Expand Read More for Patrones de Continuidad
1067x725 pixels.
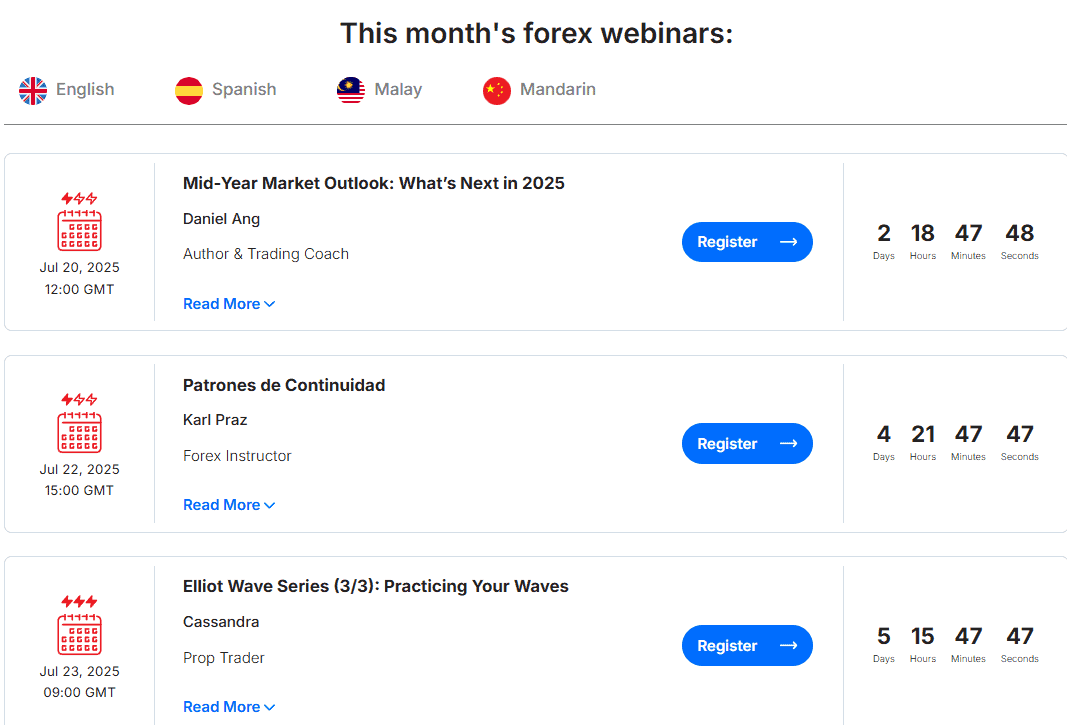coord(229,504)
